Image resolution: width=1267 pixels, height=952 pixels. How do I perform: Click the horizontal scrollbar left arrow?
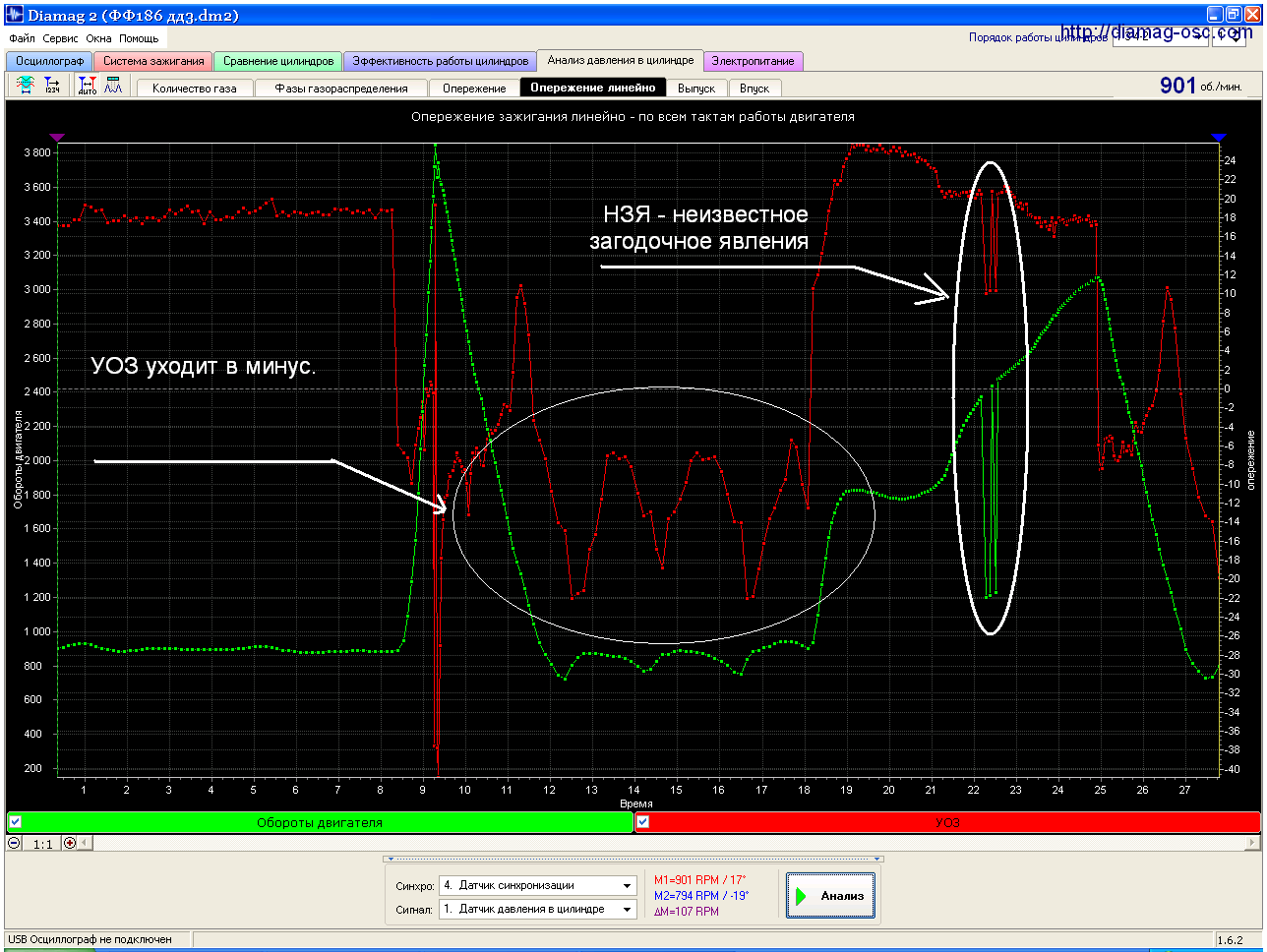pos(85,843)
